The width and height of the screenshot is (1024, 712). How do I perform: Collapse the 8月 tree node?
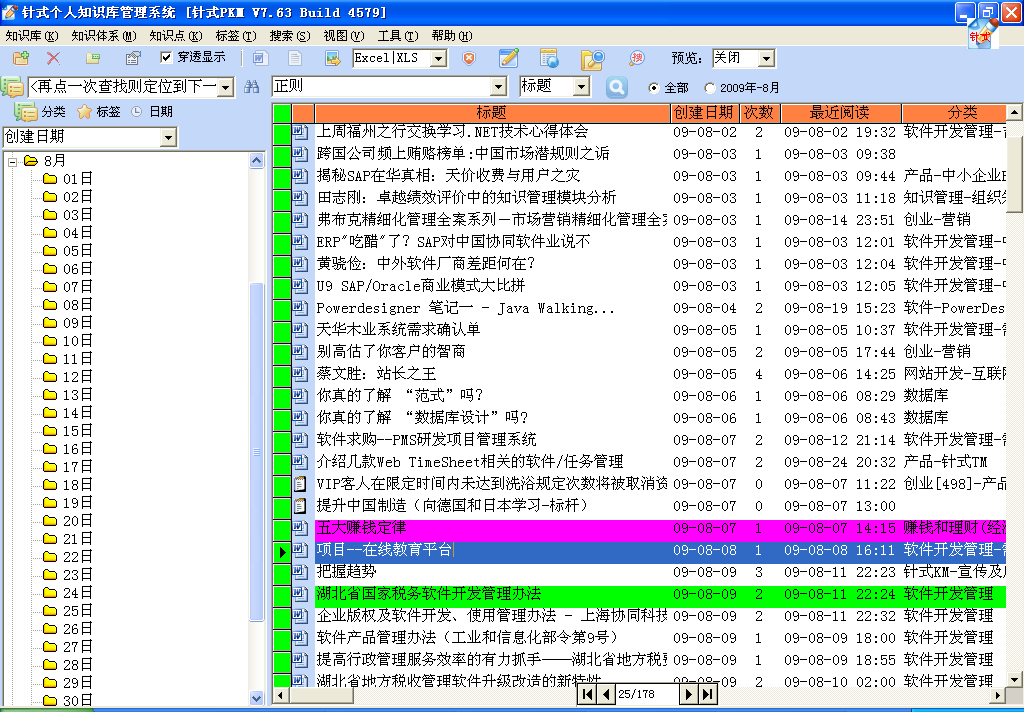point(12,161)
